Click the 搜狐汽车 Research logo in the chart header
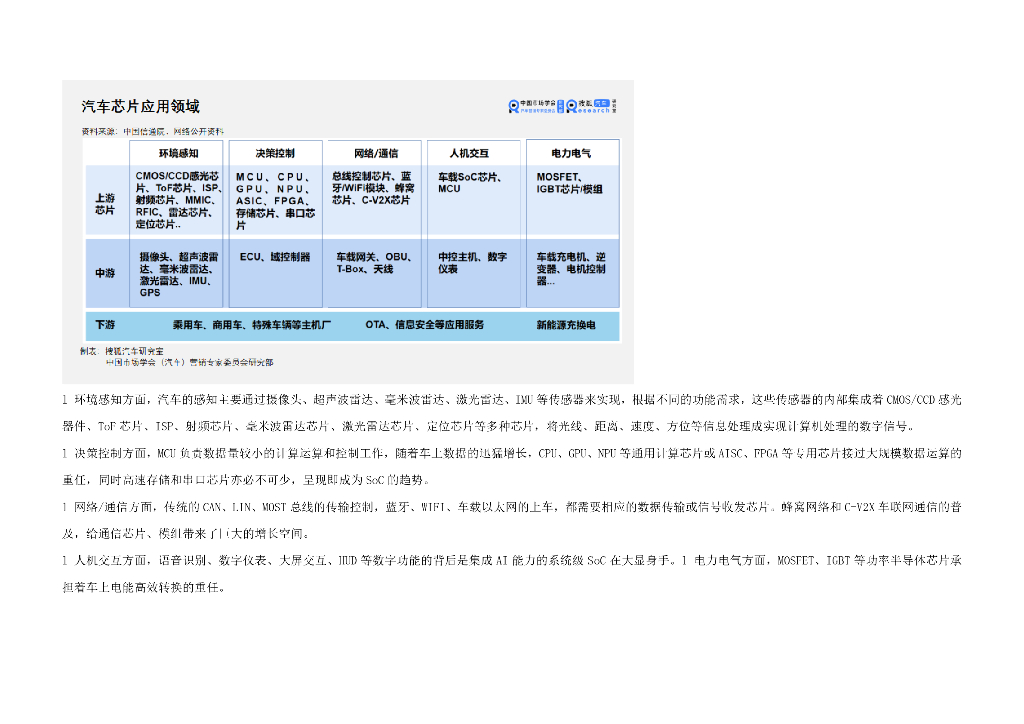The height and width of the screenshot is (724, 1024). (592, 106)
